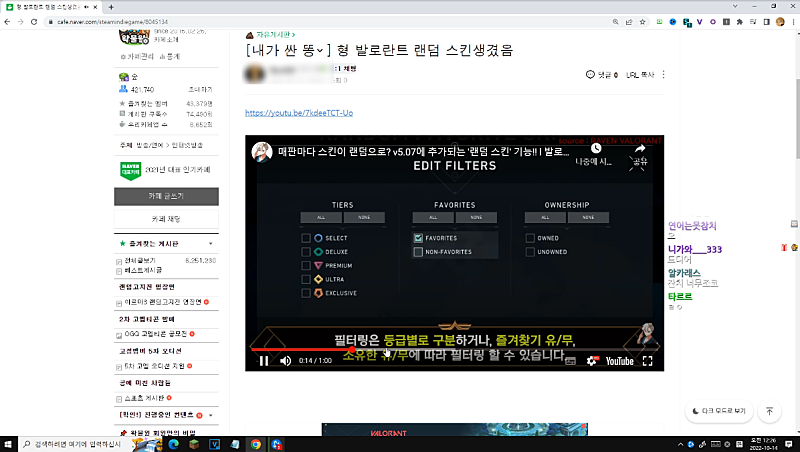
Task: Click the comment bubble icon
Action: tap(590, 74)
